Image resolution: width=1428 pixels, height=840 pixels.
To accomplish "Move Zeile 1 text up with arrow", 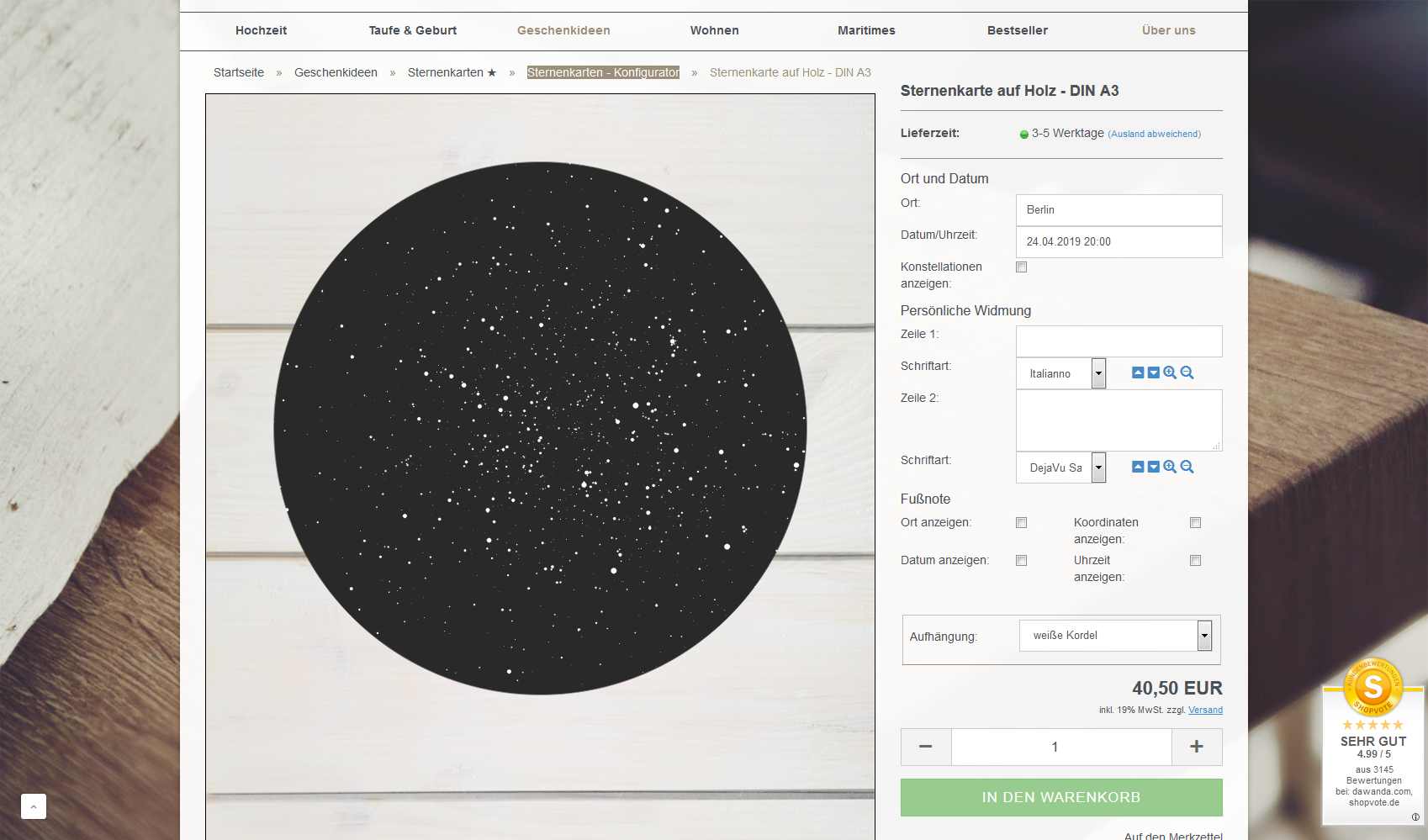I will (x=1138, y=372).
